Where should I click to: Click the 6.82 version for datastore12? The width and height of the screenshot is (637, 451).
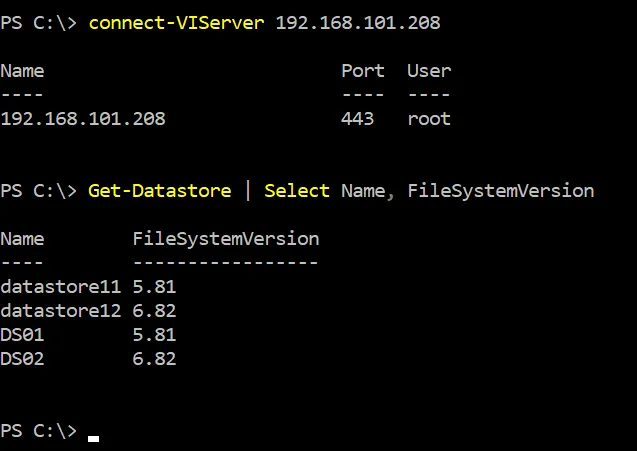(154, 311)
